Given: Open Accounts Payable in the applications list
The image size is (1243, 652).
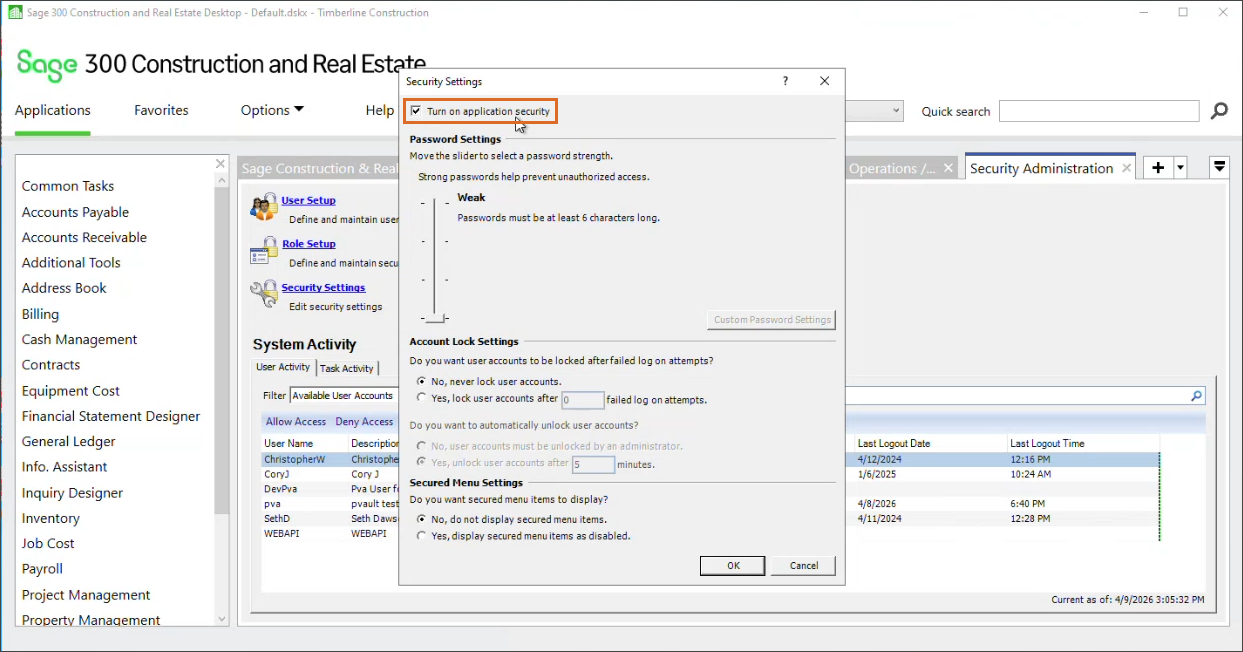Looking at the screenshot, I should (x=75, y=212).
